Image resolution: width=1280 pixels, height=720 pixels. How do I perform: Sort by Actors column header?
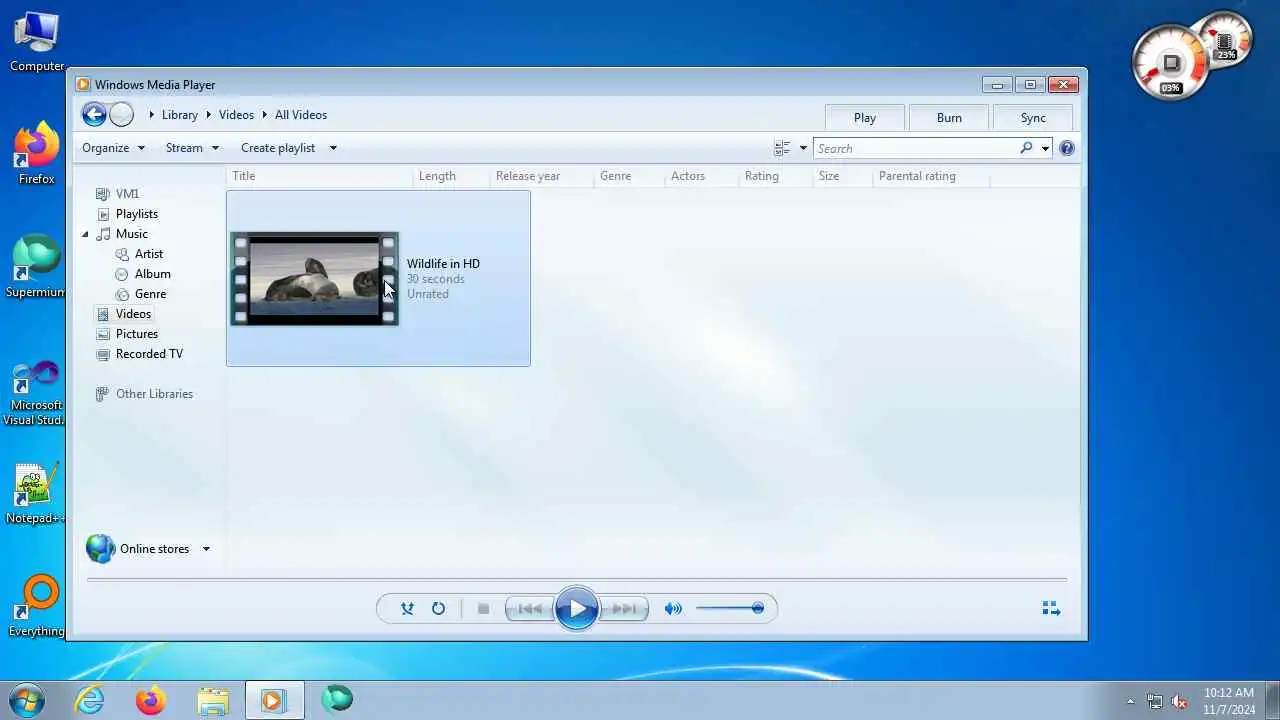click(x=688, y=176)
